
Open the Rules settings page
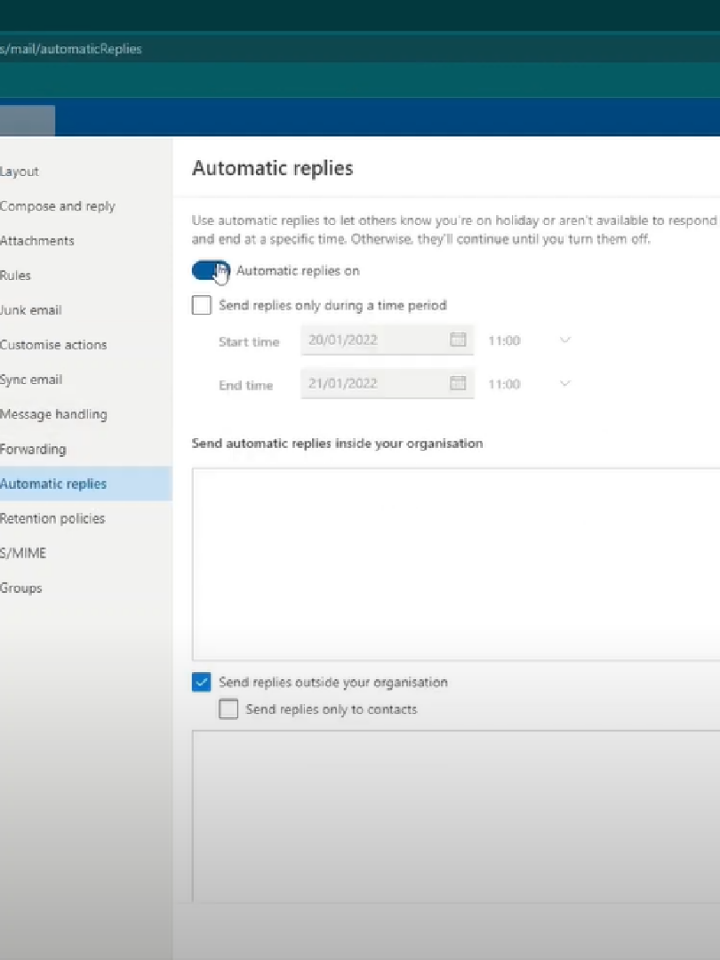15,276
